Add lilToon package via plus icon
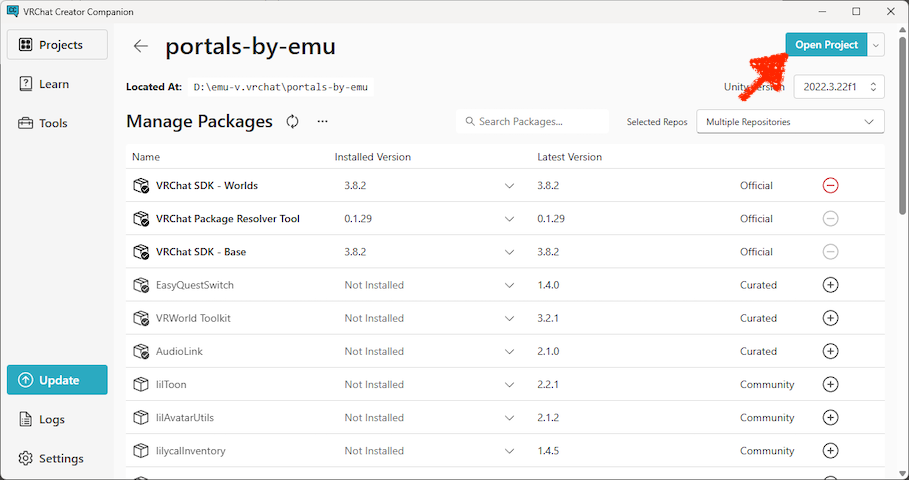This screenshot has height=480, width=909. (x=830, y=384)
